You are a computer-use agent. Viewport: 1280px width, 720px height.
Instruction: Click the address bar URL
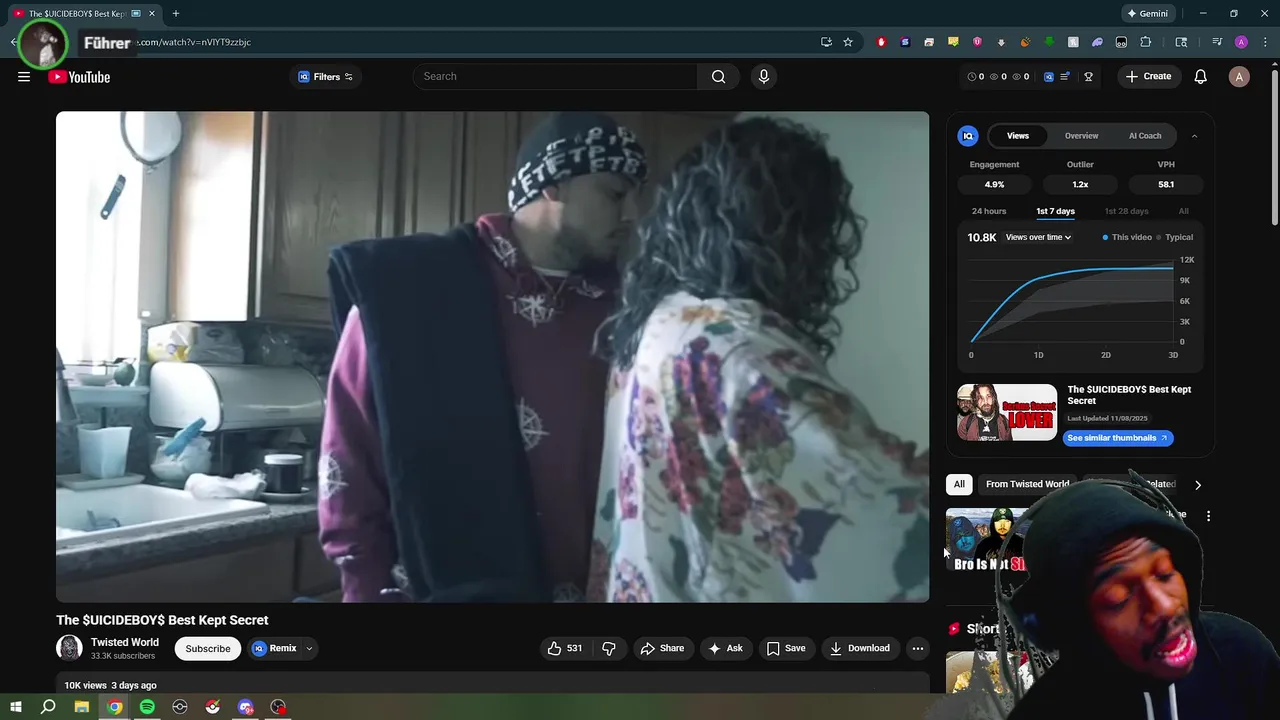tap(195, 42)
